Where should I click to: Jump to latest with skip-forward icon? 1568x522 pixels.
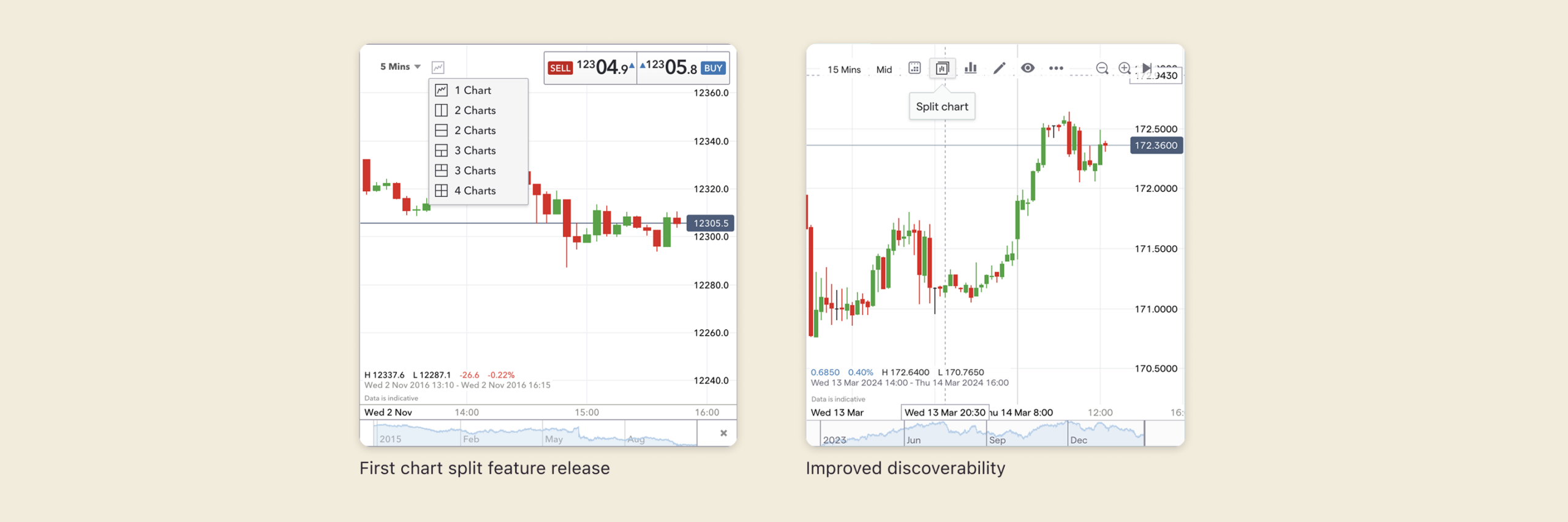pos(1147,67)
